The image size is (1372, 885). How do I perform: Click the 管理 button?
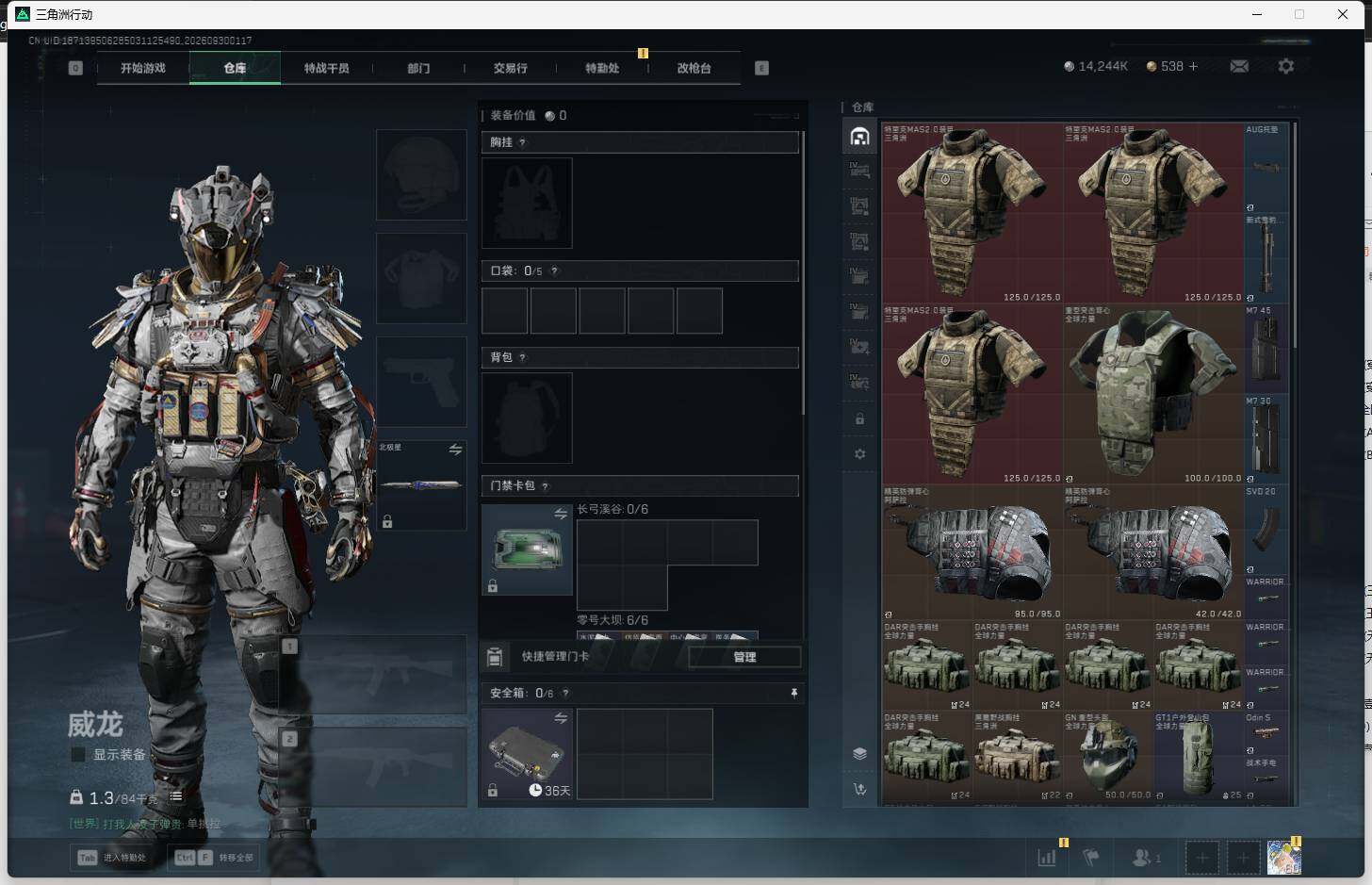point(744,657)
